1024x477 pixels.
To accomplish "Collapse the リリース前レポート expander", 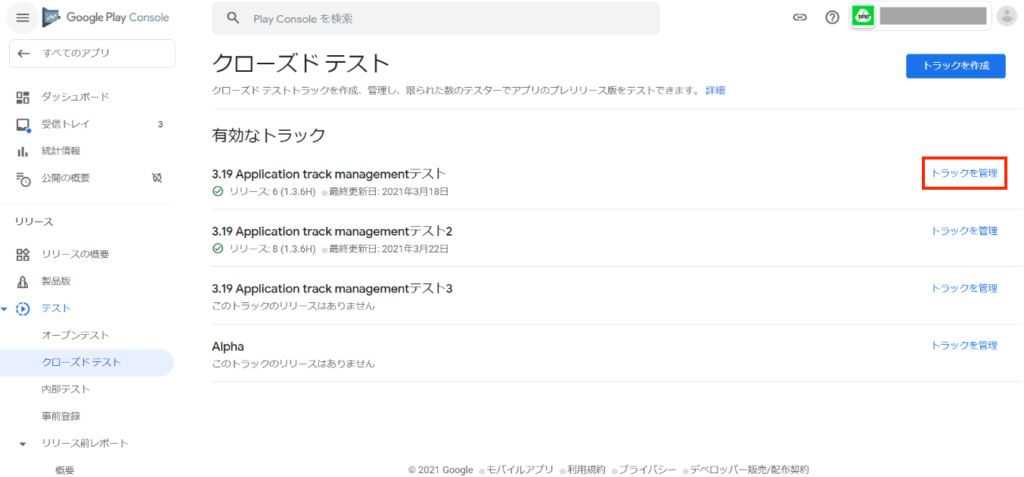I will coord(23,443).
